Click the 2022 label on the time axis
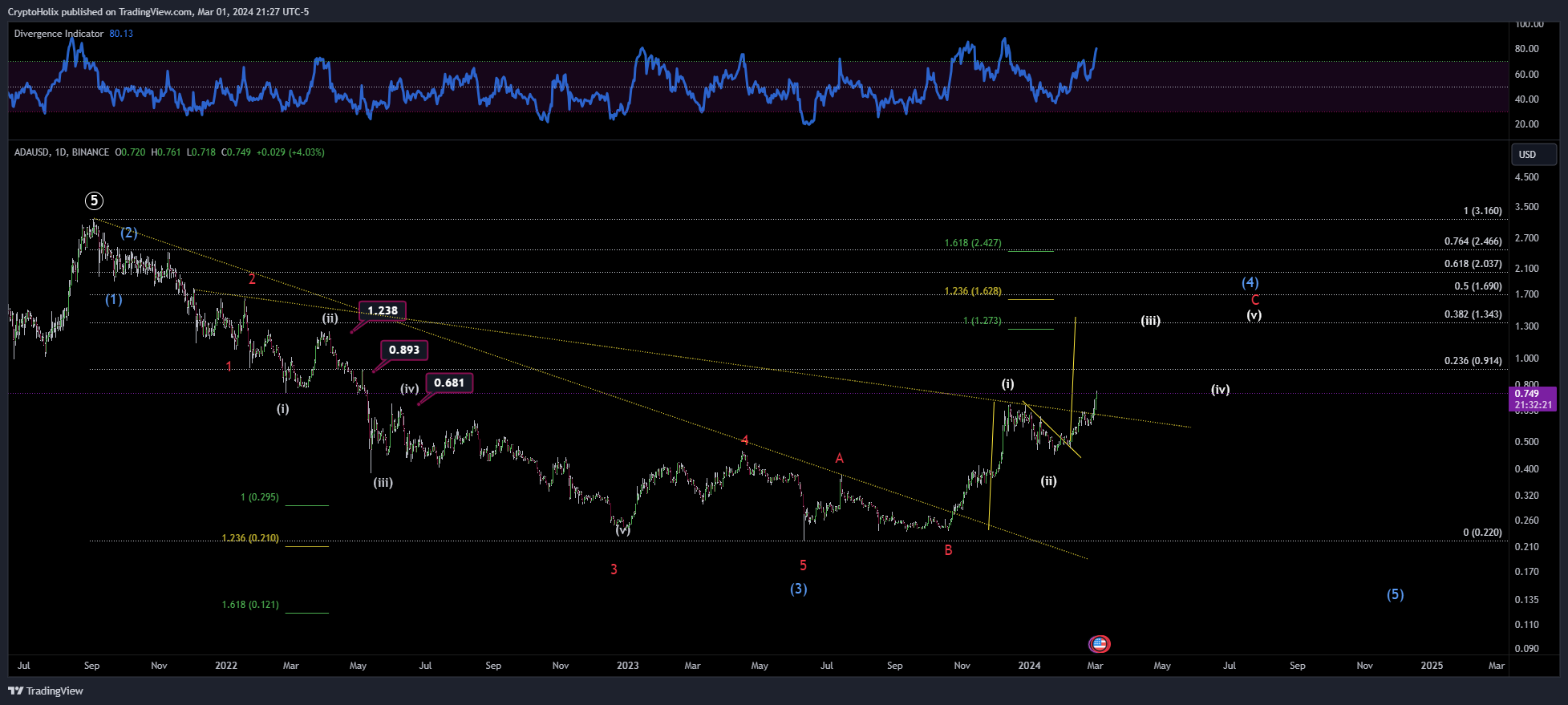The image size is (1568, 705). (x=226, y=666)
